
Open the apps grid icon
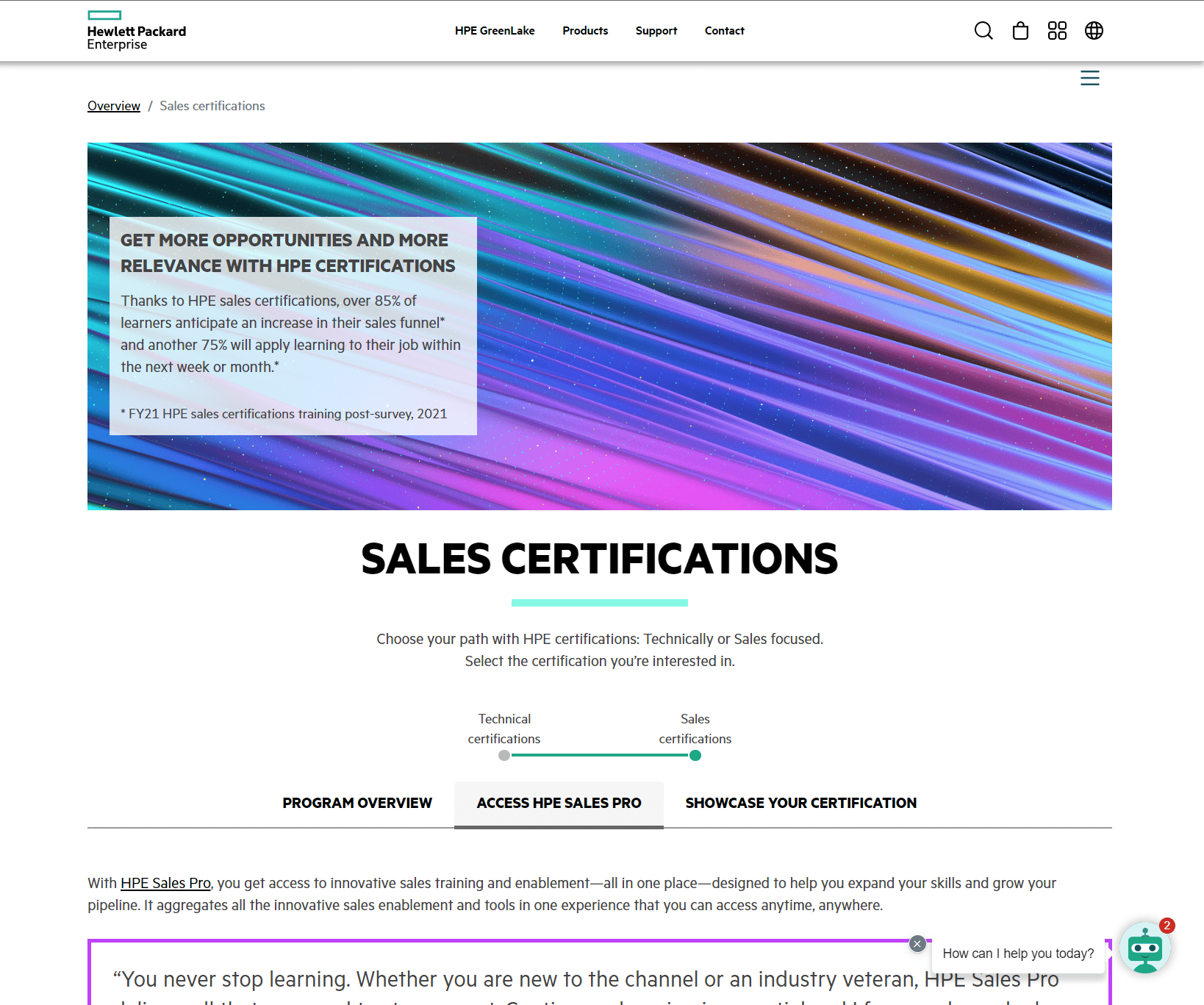coord(1057,31)
